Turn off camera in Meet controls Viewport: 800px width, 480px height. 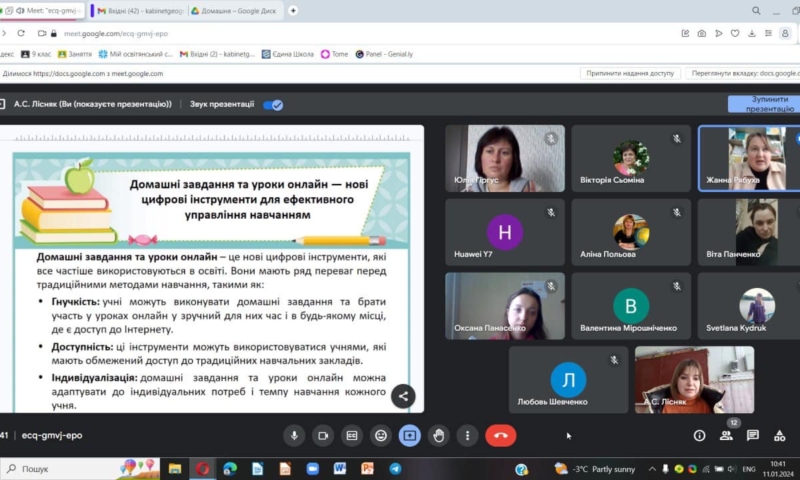tap(323, 436)
